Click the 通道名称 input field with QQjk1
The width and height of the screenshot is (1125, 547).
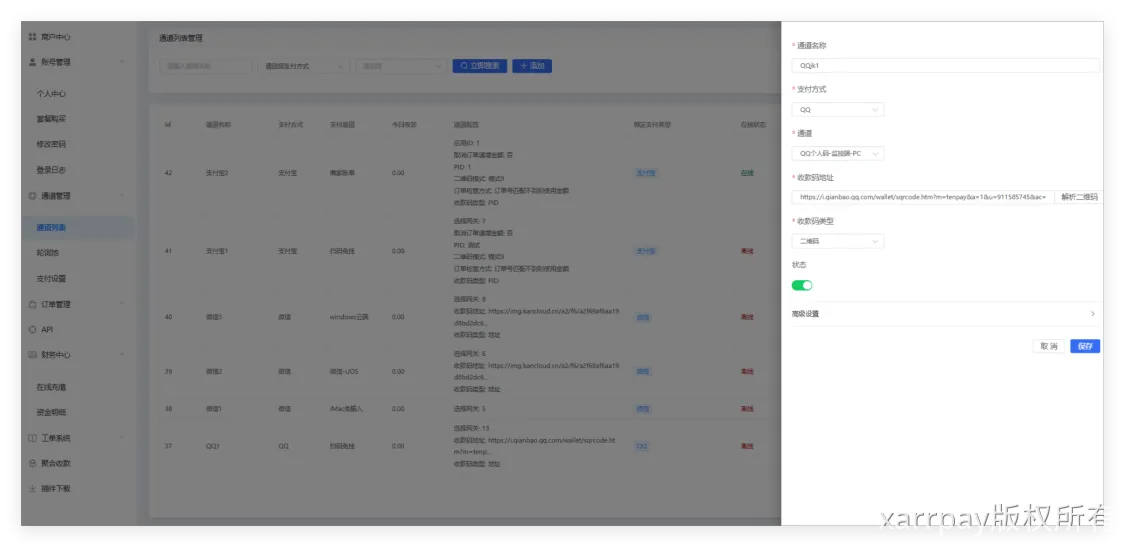click(945, 66)
